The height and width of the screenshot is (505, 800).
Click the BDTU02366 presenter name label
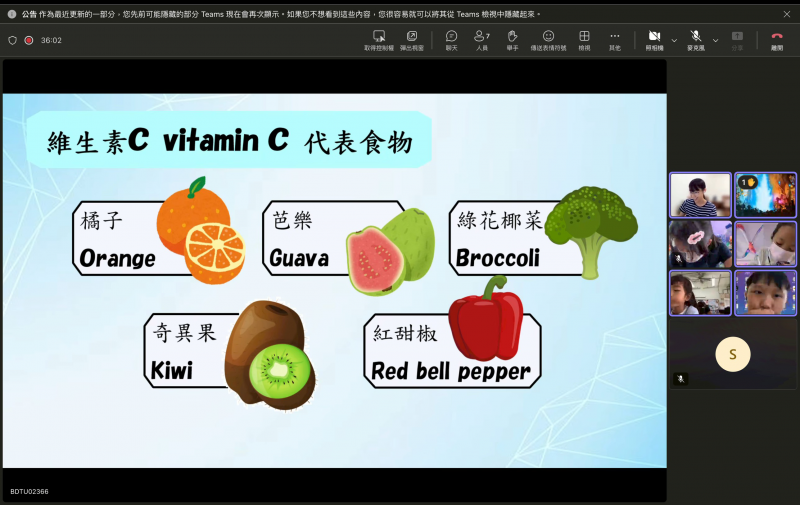30,492
